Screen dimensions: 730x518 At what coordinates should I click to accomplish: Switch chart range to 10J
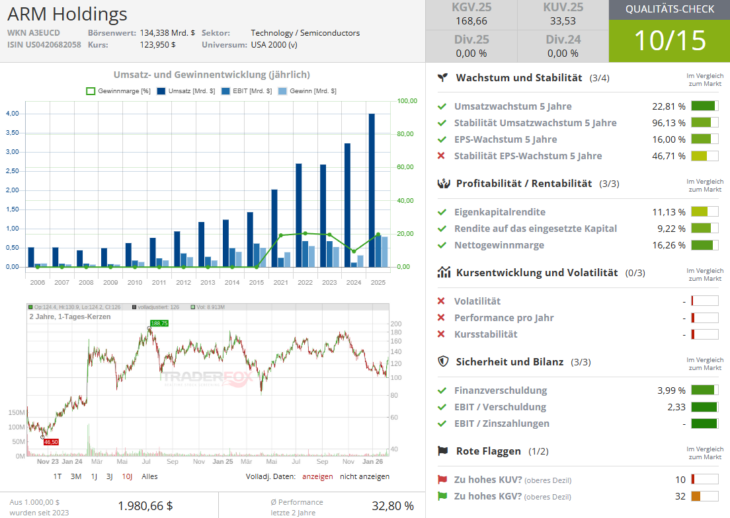(x=125, y=476)
